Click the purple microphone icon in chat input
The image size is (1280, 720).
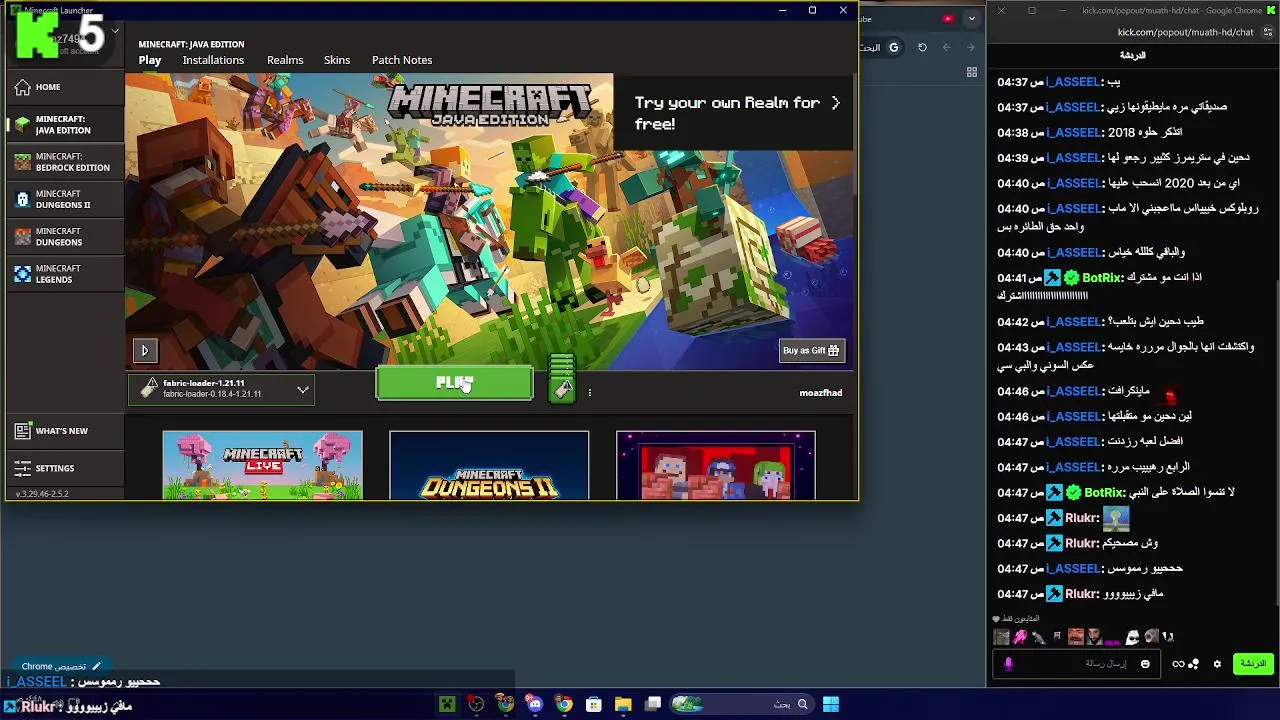[1008, 664]
